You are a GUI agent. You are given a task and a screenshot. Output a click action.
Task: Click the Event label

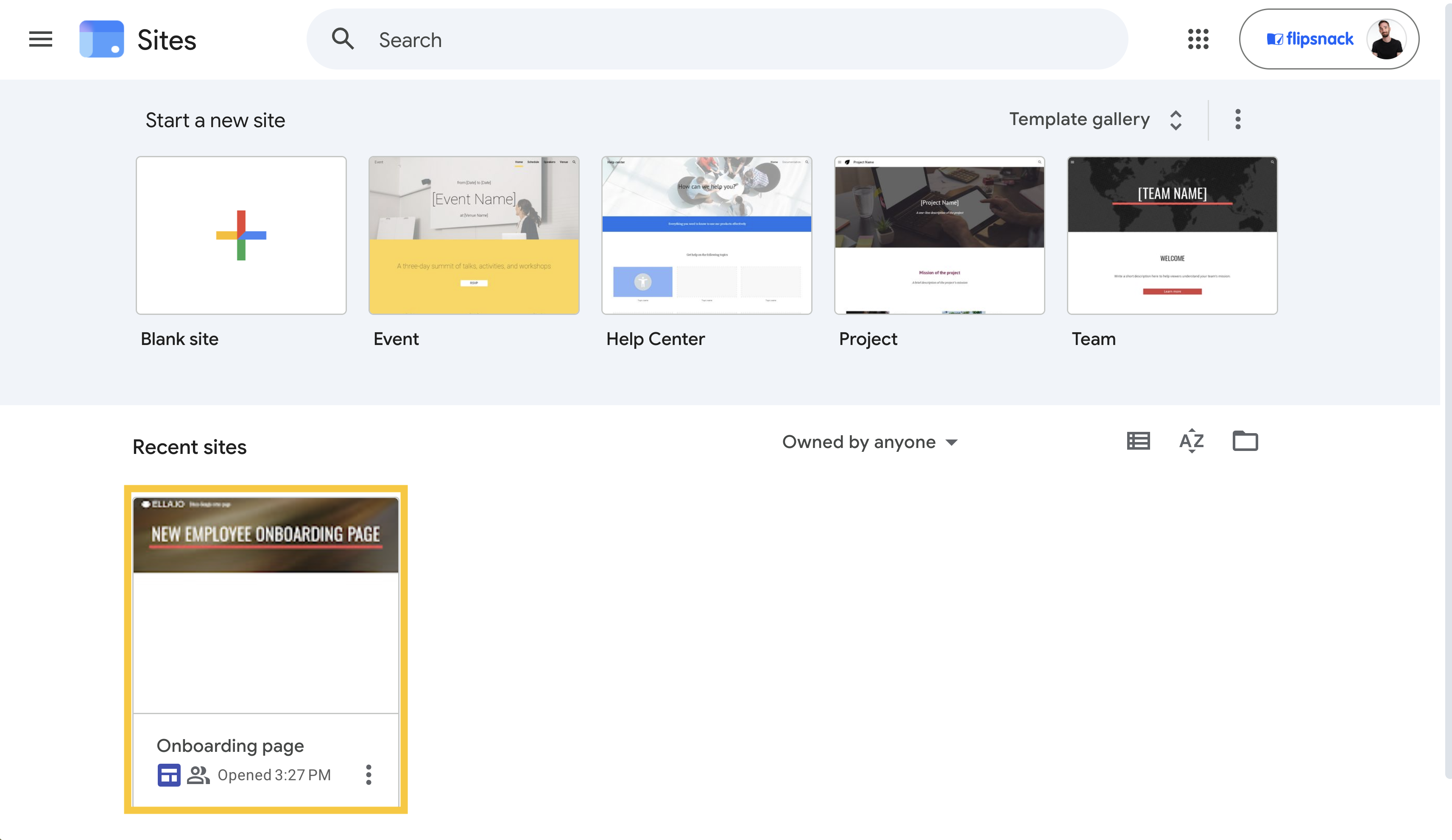396,339
